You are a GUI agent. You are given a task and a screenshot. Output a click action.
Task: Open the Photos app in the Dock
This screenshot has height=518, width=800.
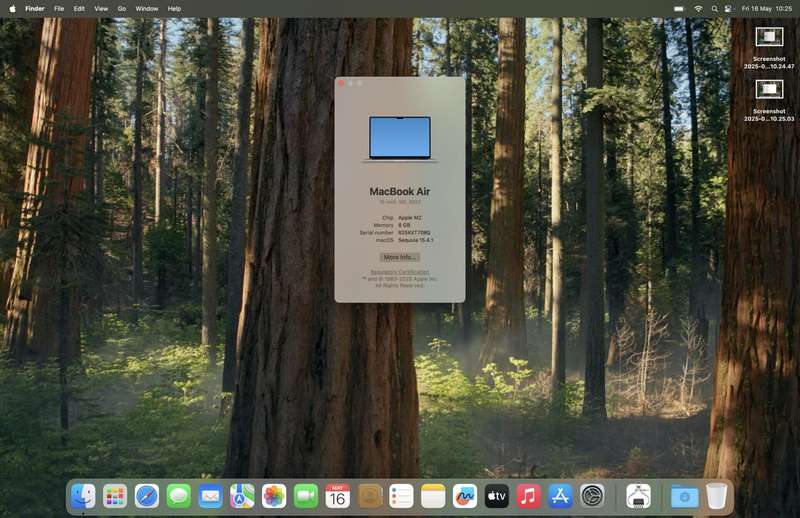point(274,496)
